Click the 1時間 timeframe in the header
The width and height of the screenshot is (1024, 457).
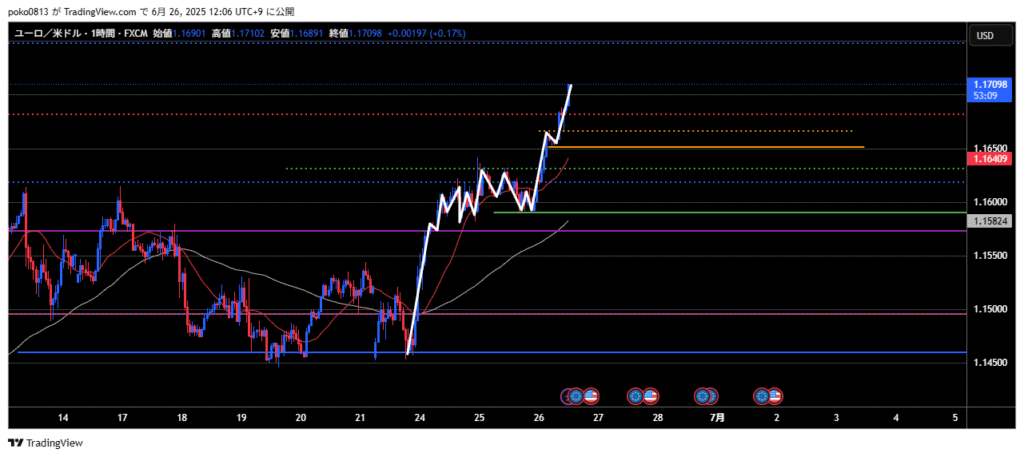click(x=101, y=33)
